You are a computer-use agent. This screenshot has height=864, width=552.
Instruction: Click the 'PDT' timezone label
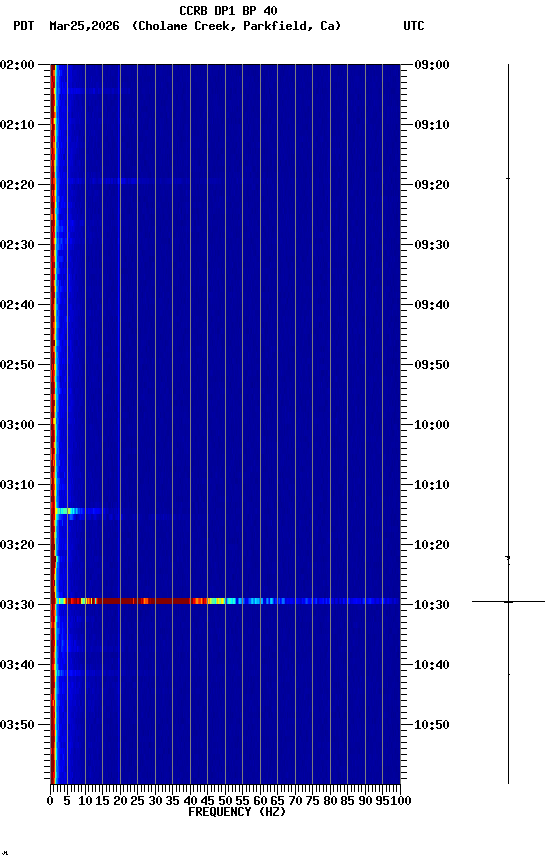tap(24, 26)
